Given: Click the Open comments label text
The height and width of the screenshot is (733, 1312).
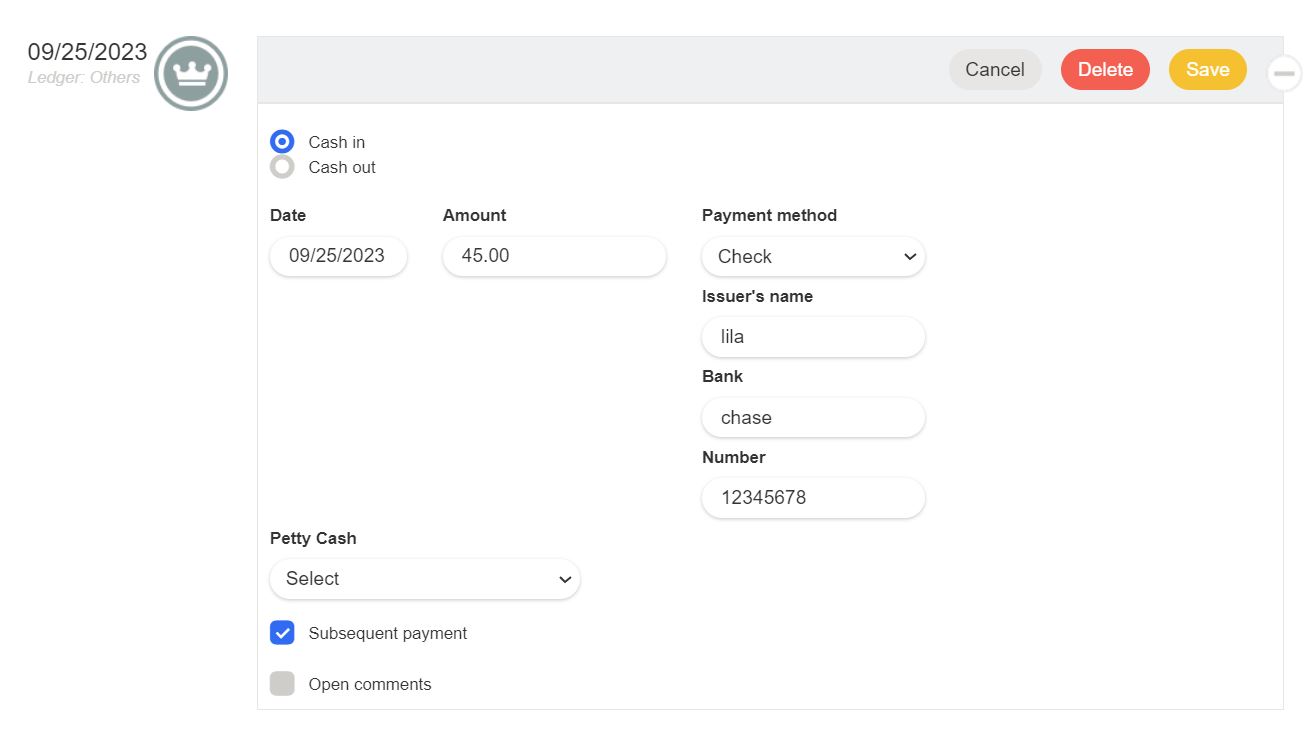Looking at the screenshot, I should tap(370, 685).
